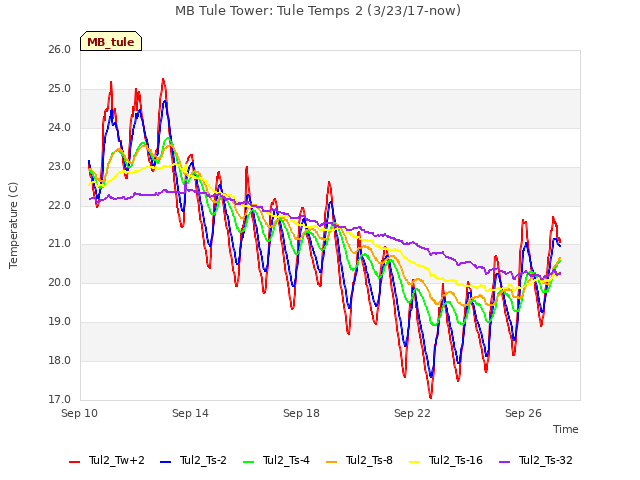Image resolution: width=640 pixels, height=480 pixels.
Task: Click the Sep 10 x-axis label
Action: [x=80, y=413]
